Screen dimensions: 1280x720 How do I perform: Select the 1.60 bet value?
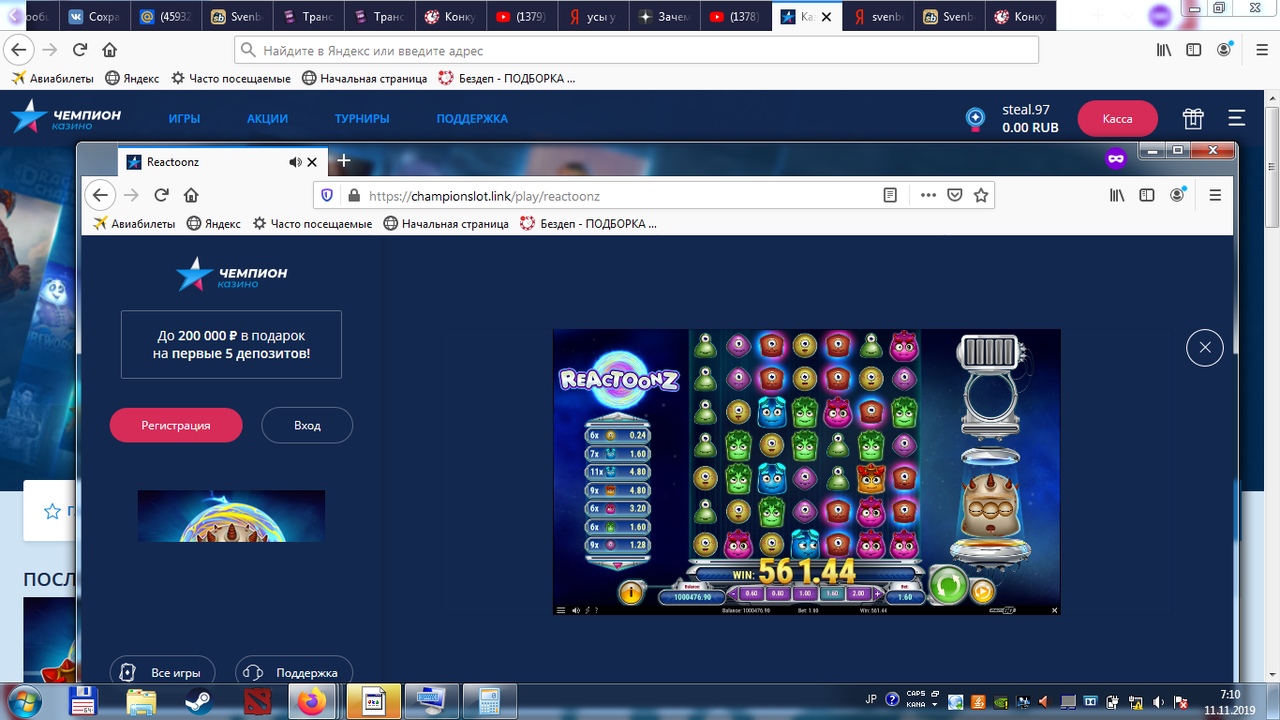point(832,594)
